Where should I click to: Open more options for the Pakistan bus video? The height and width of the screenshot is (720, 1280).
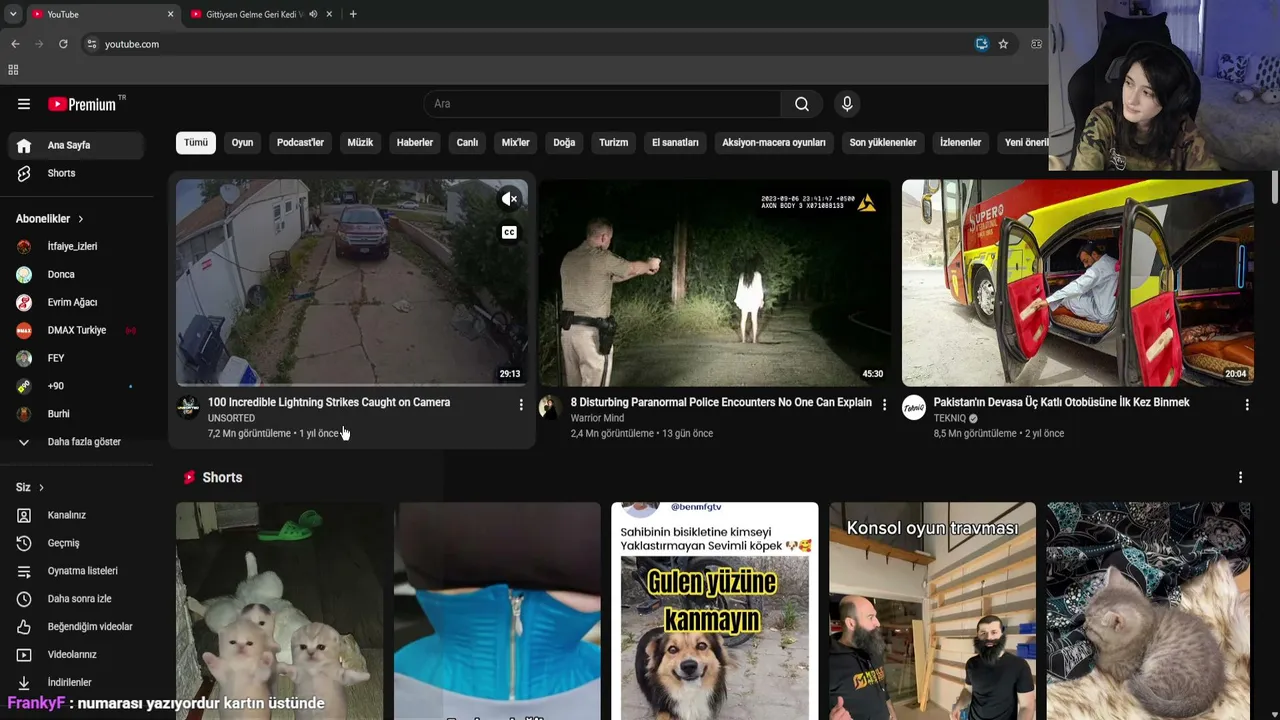1246,404
